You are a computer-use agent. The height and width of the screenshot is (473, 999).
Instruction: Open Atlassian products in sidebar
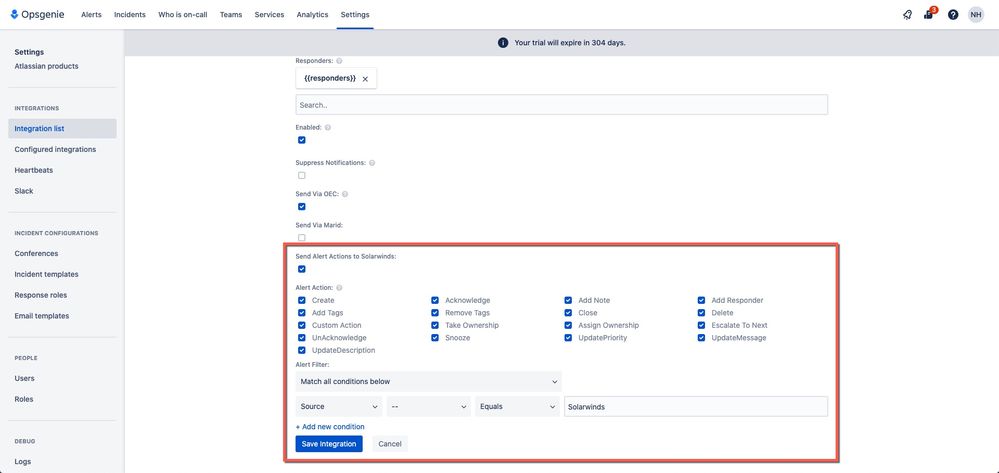(47, 66)
